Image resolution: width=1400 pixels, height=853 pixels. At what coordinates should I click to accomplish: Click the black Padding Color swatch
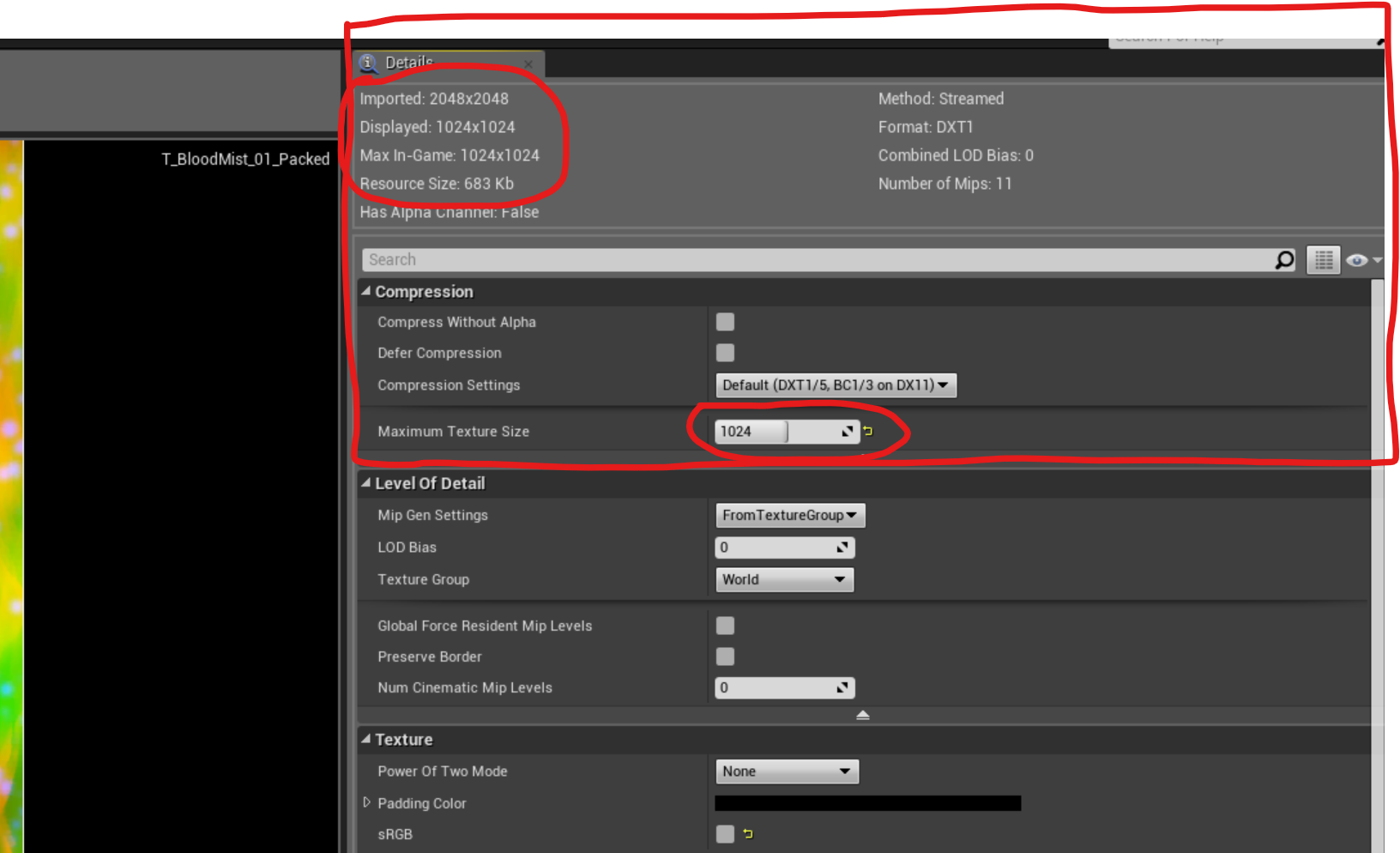pos(867,803)
